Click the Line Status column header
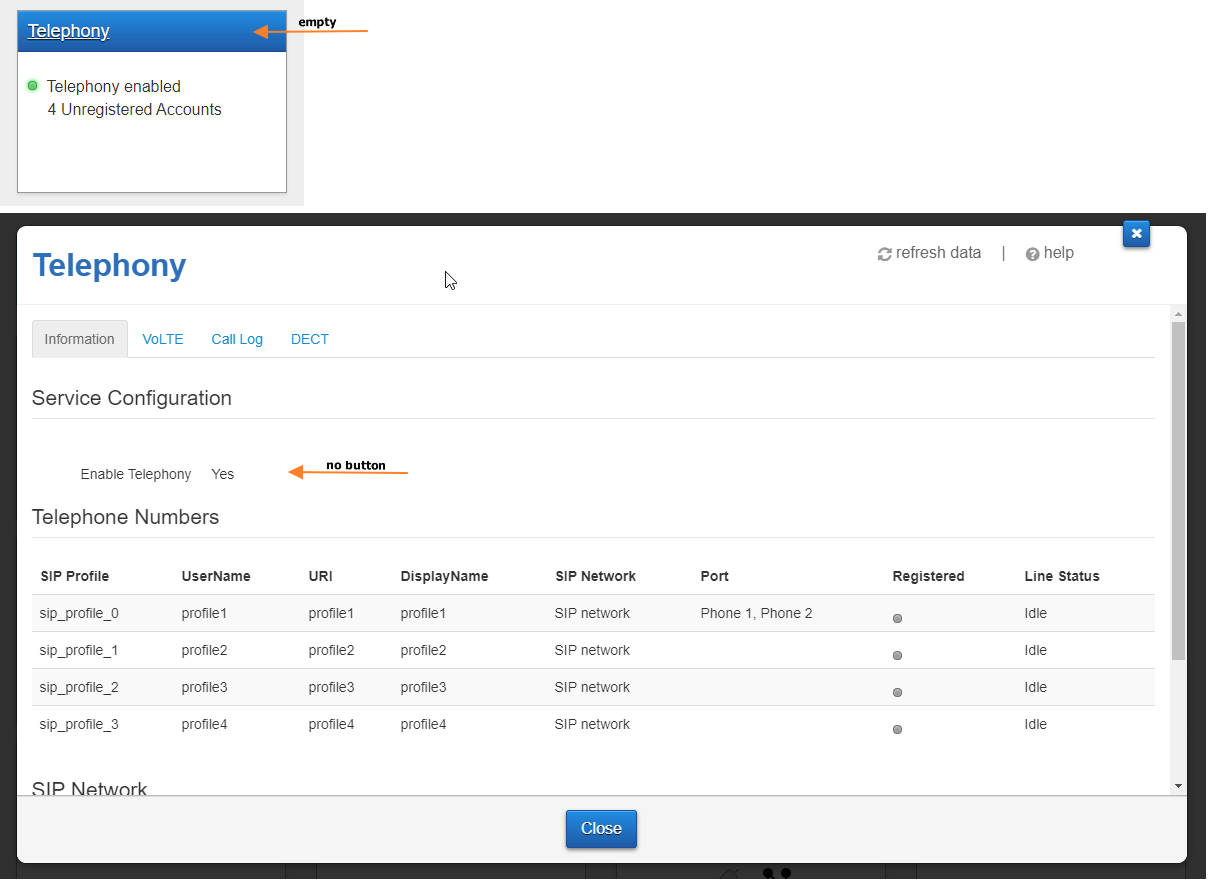 (1062, 576)
